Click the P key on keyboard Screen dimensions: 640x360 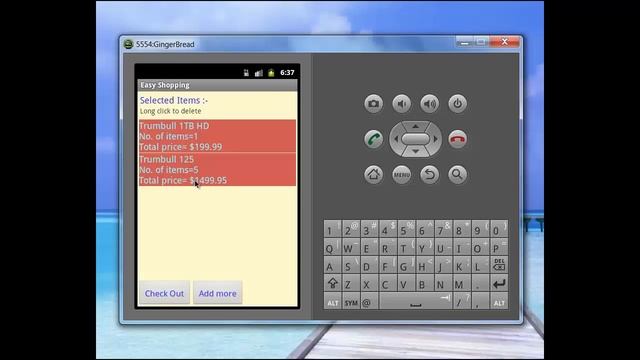tap(499, 247)
